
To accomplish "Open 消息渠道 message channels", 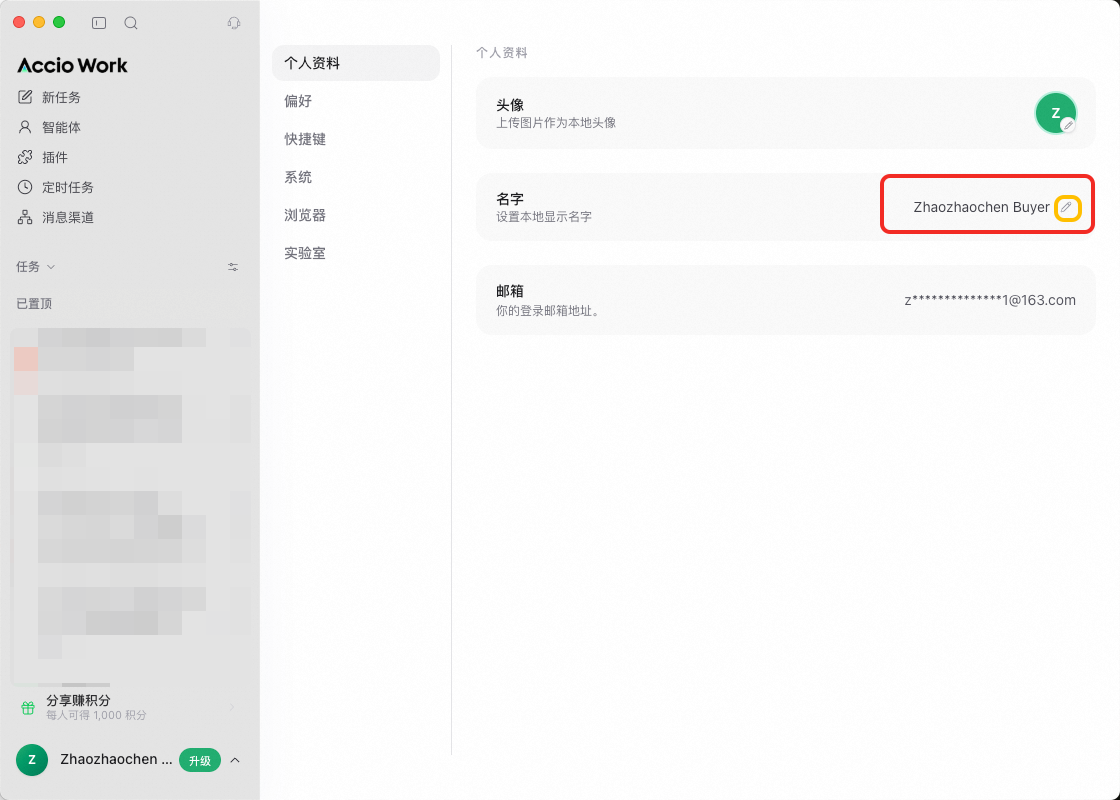I will coord(56,217).
